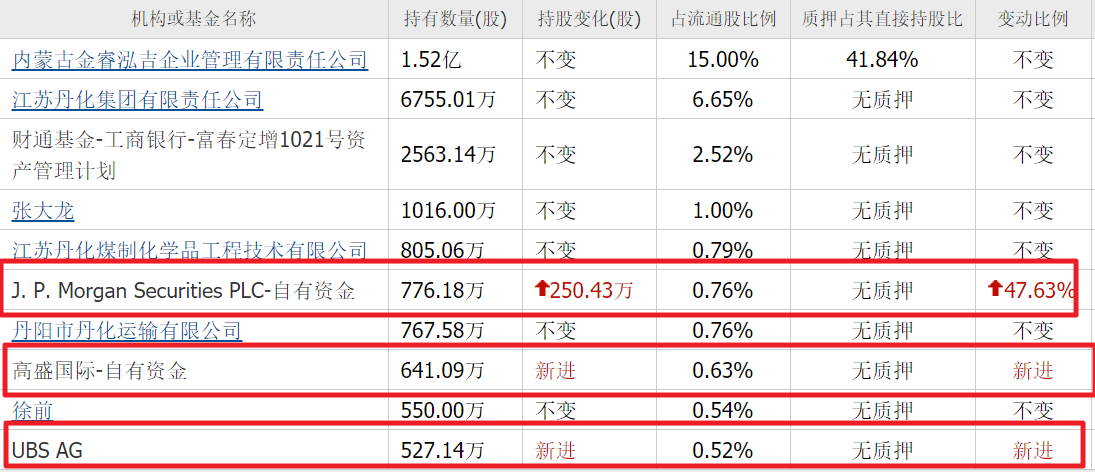Click the 持股变化(股) column header
The width and height of the screenshot is (1095, 472).
pos(589,19)
